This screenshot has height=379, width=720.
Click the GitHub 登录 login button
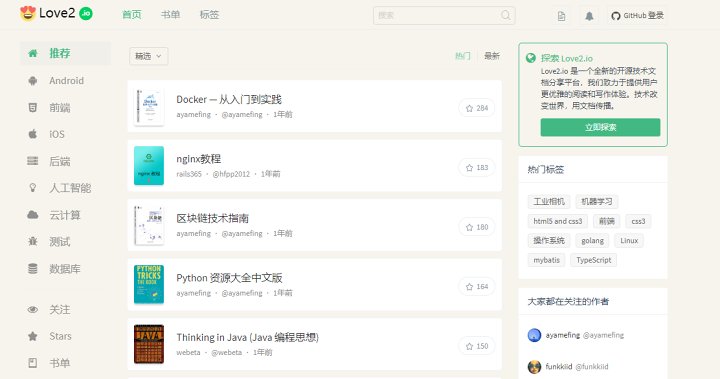637,16
